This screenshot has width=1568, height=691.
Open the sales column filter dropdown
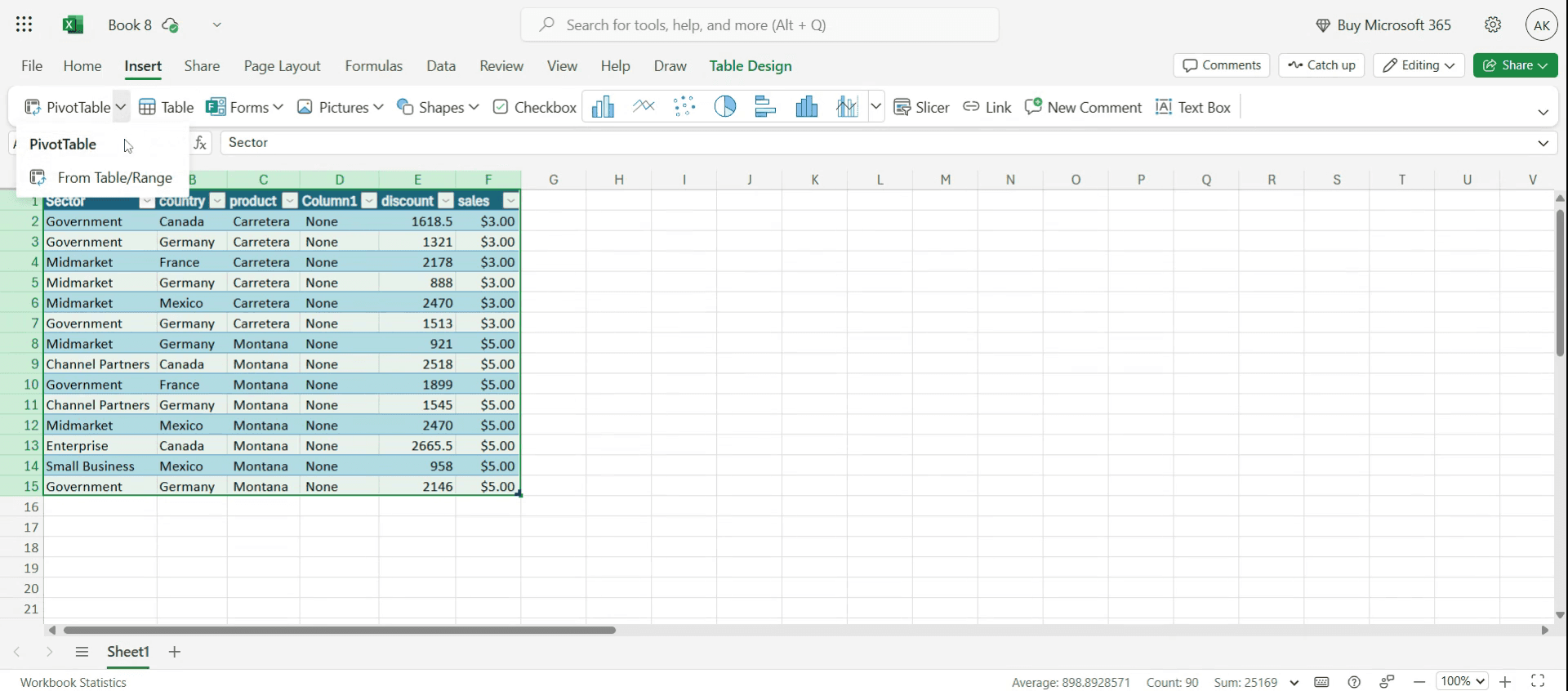[x=511, y=201]
